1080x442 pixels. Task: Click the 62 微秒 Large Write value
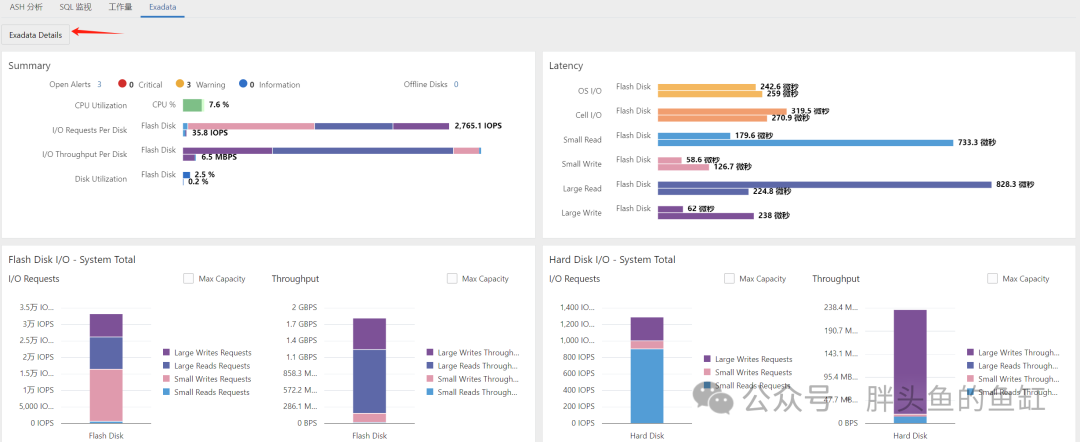tap(701, 209)
